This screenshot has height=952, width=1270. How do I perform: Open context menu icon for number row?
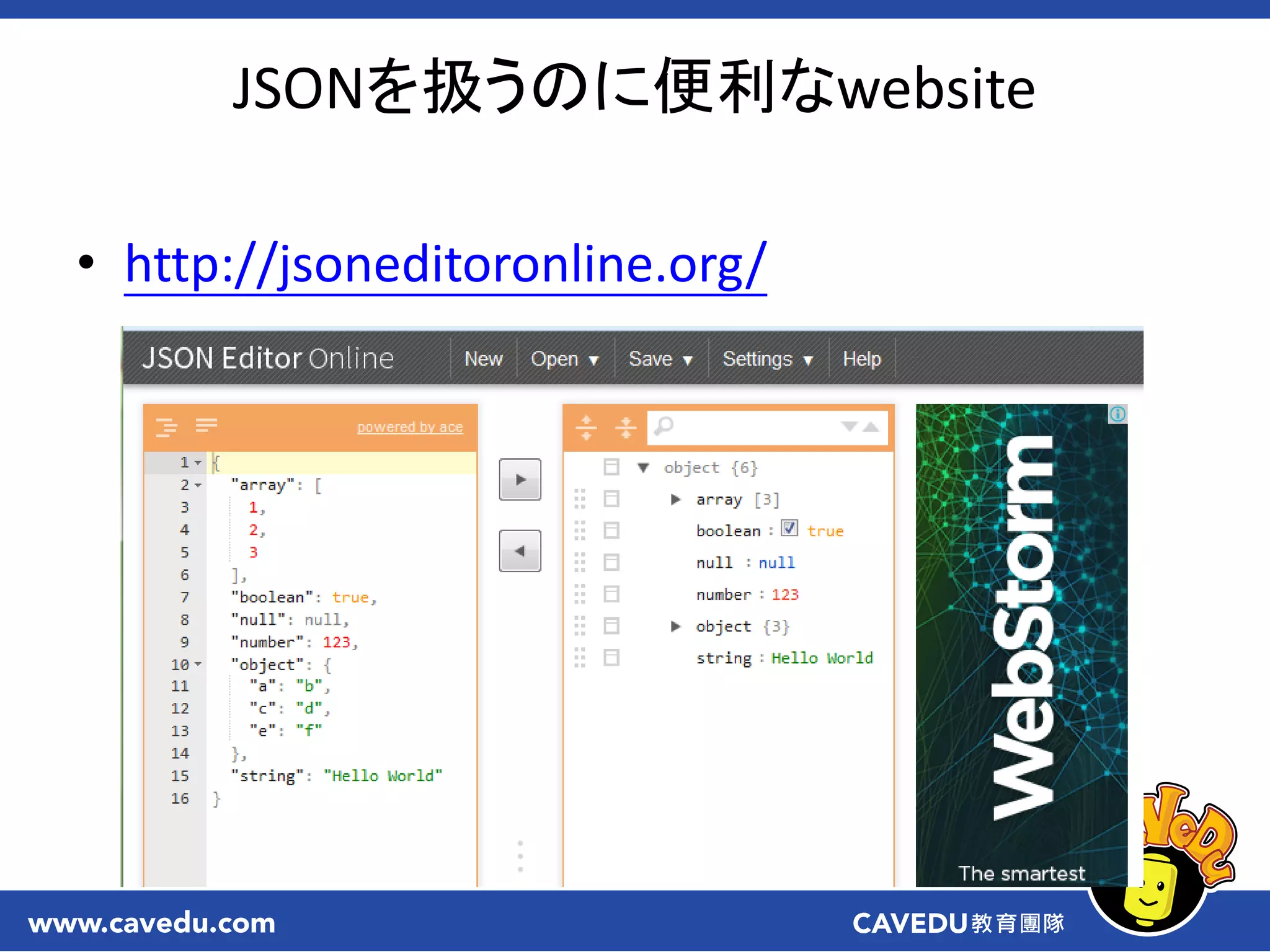611,594
